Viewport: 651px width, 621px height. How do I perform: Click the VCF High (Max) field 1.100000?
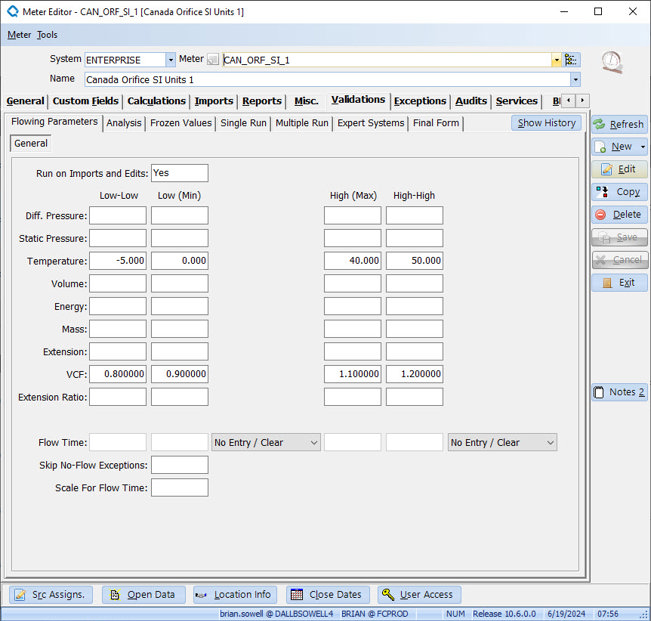[352, 374]
